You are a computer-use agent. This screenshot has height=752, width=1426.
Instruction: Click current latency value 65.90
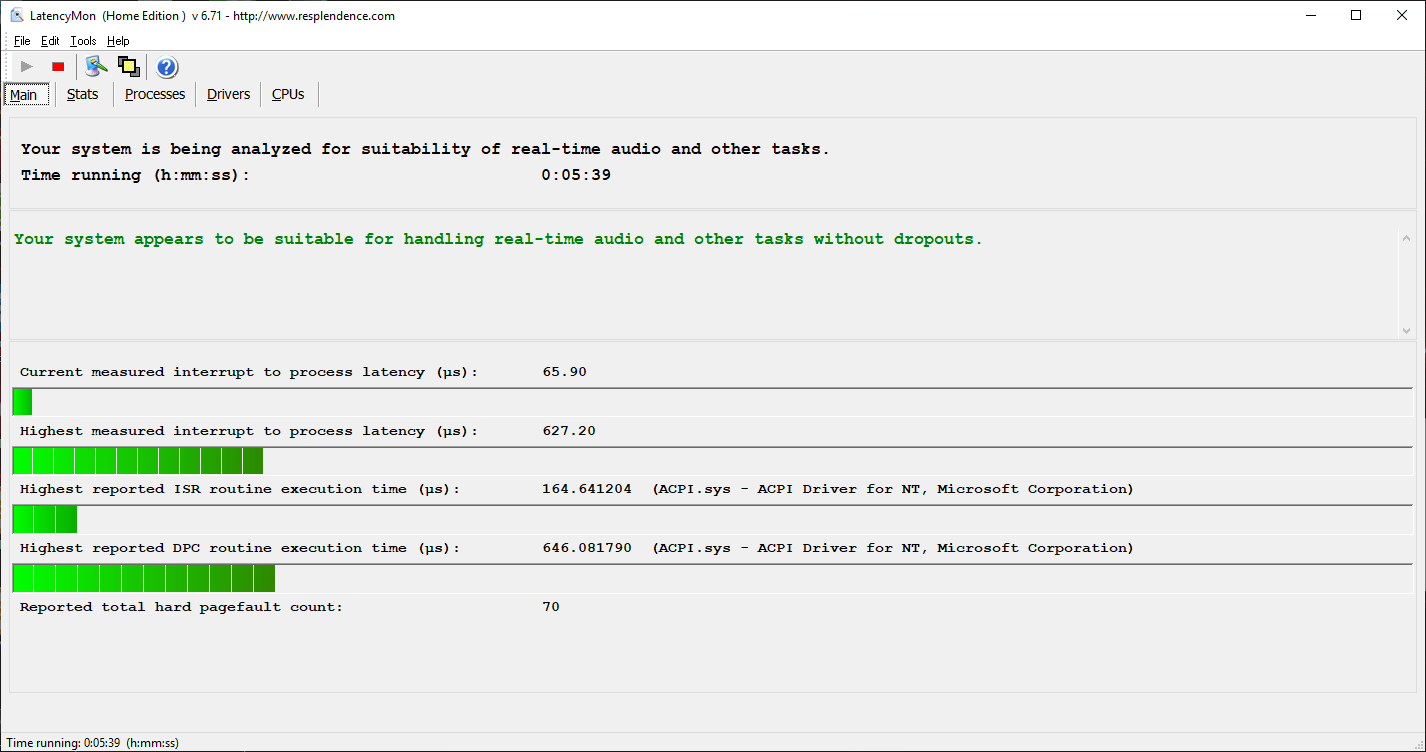[564, 372]
